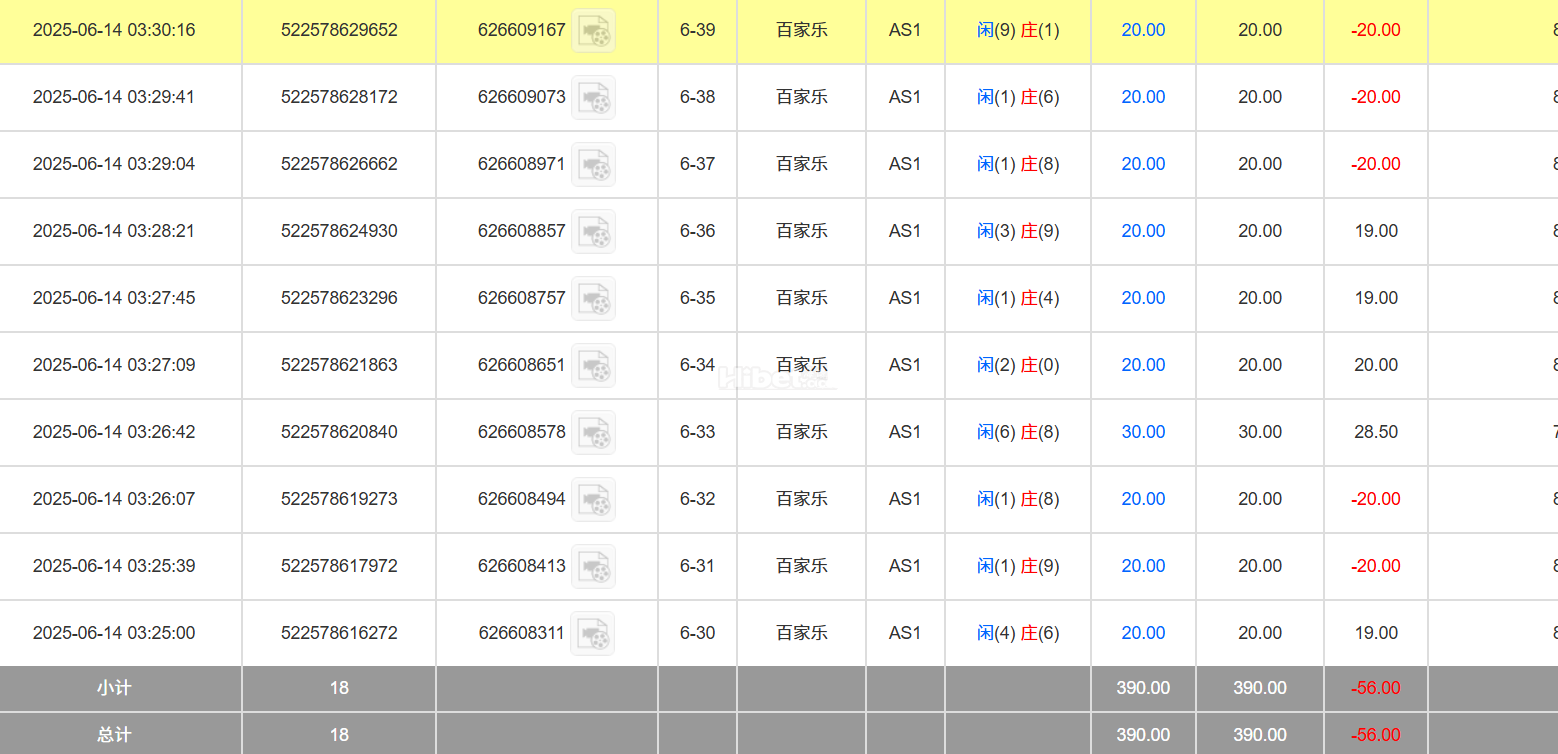
Task: Click the 总计 total row label
Action: [x=114, y=734]
